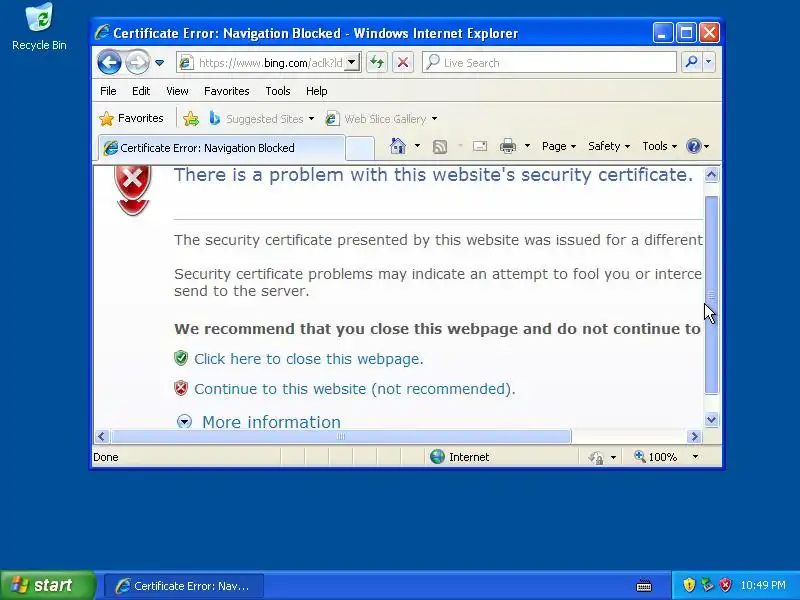Select the Certificate Error: Navigation Blocked tab
The width and height of the screenshot is (800, 600).
(x=221, y=148)
